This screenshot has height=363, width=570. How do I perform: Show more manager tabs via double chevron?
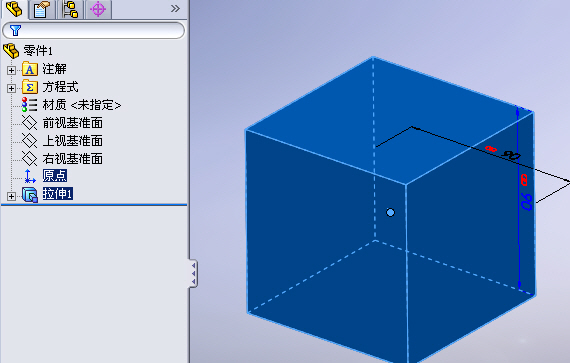coord(175,8)
